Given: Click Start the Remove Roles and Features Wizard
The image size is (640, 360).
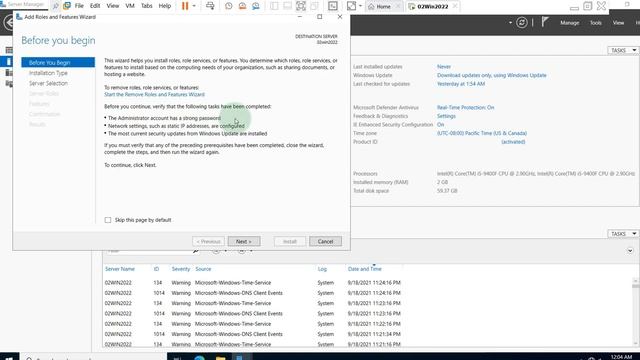Looking at the screenshot, I should click(154, 94).
